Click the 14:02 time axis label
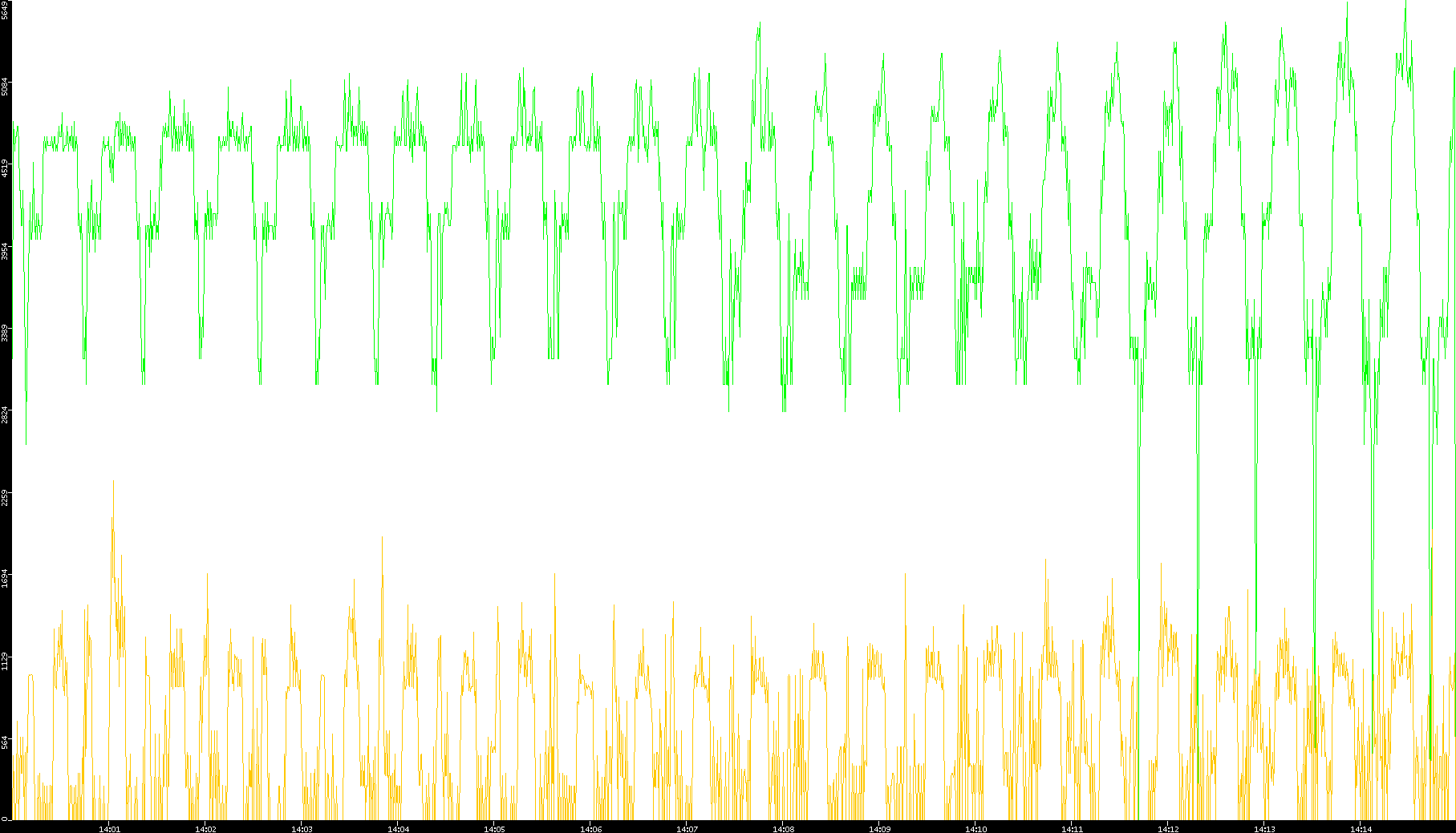 pos(206,829)
